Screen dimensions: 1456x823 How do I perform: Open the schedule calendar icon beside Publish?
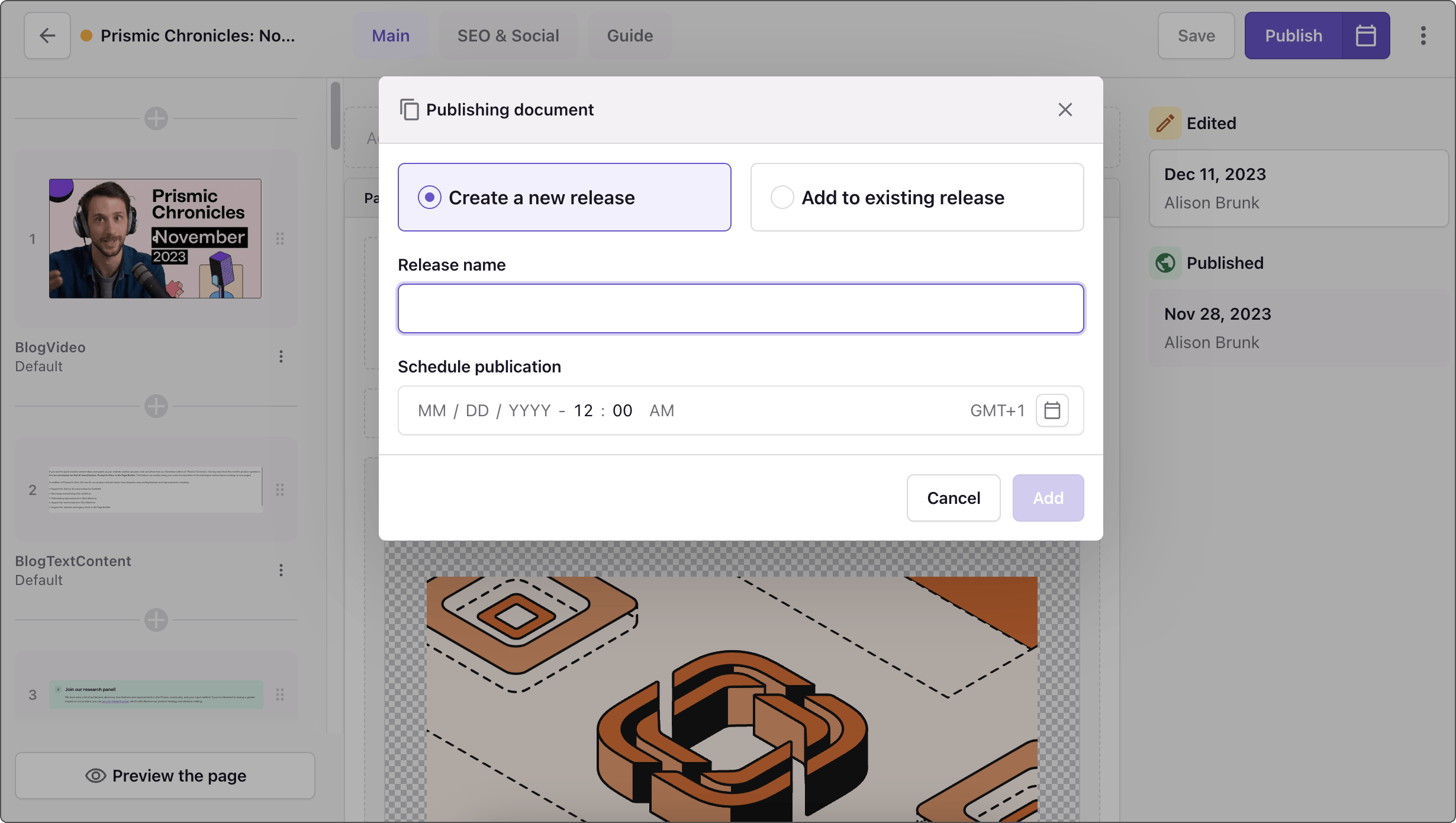click(1365, 36)
